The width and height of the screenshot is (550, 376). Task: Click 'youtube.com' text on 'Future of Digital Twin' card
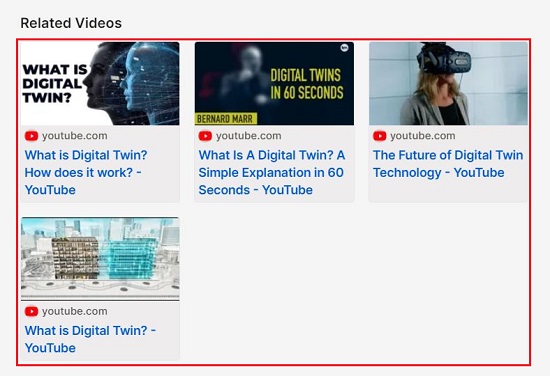423,136
